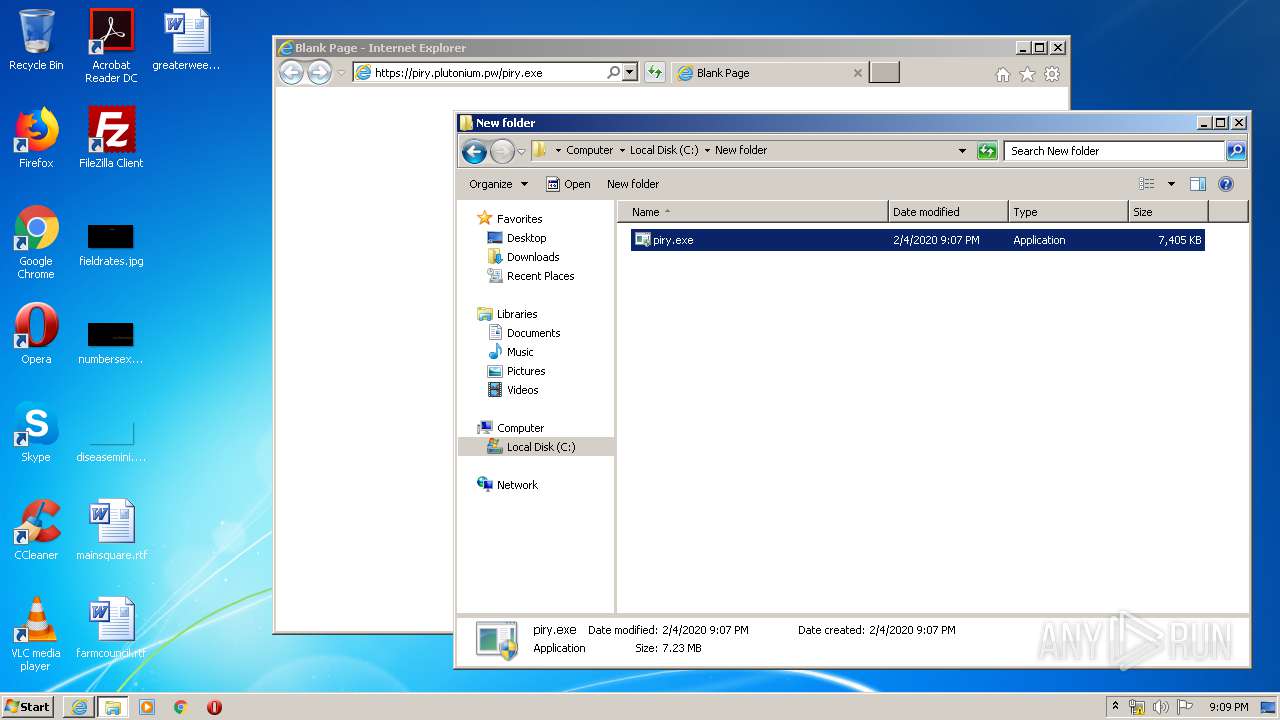Sort by the Name column header
The image size is (1280, 720).
point(752,212)
